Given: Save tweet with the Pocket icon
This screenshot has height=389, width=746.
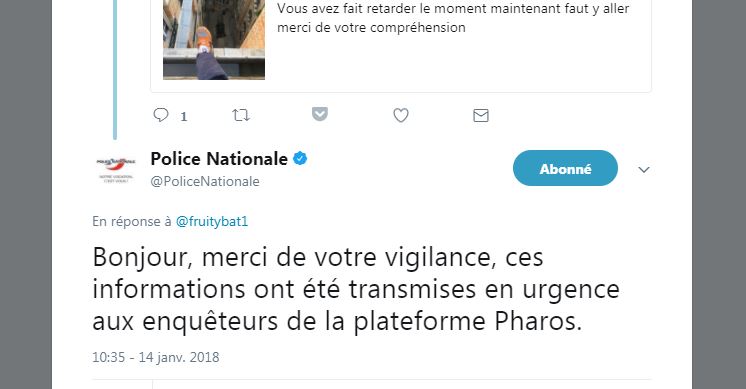Looking at the screenshot, I should (320, 114).
